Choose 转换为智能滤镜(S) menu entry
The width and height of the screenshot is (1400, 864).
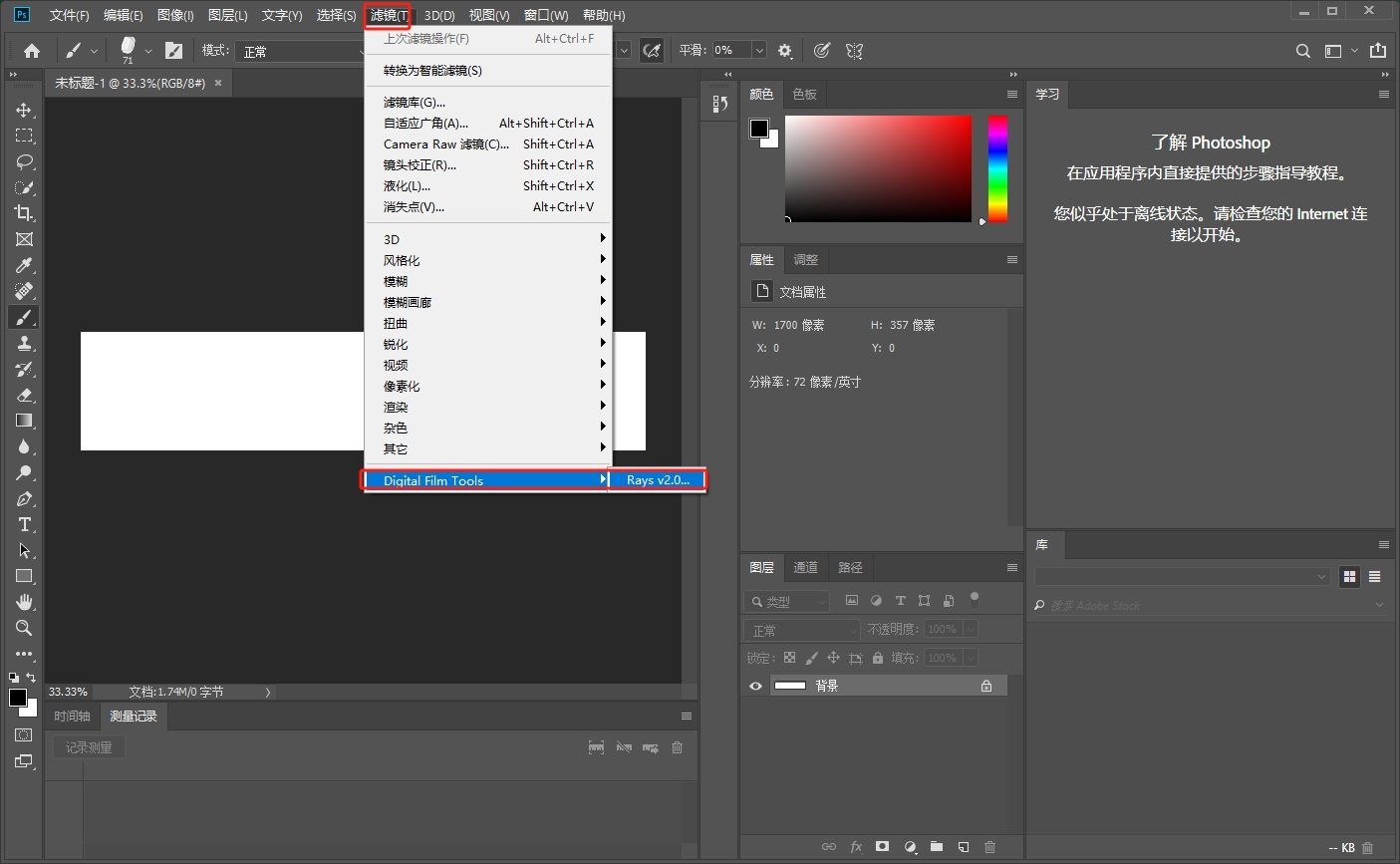pos(488,71)
